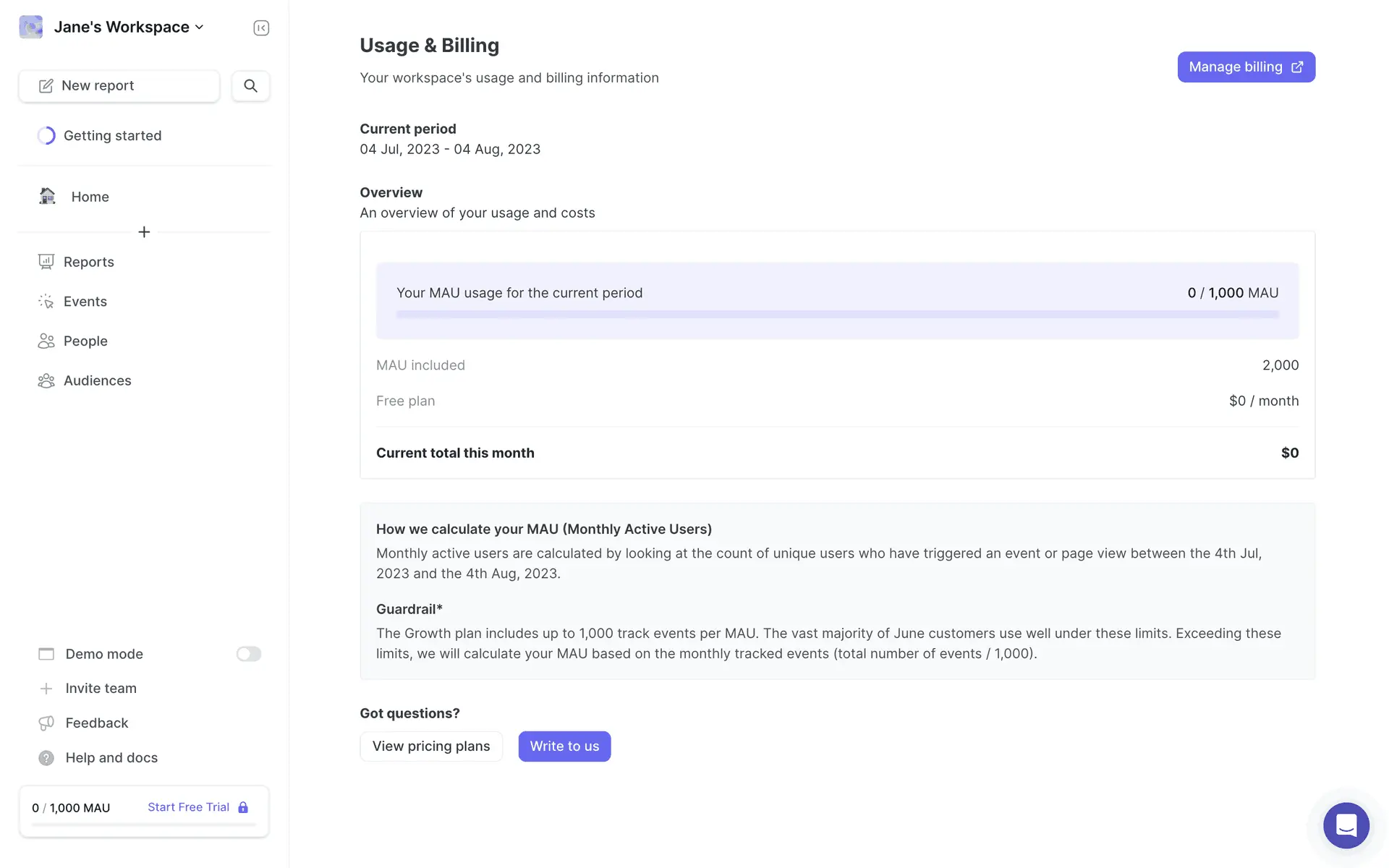Expand the Jane's Workspace dropdown chevron
Viewport: 1389px width, 868px height.
tap(200, 27)
